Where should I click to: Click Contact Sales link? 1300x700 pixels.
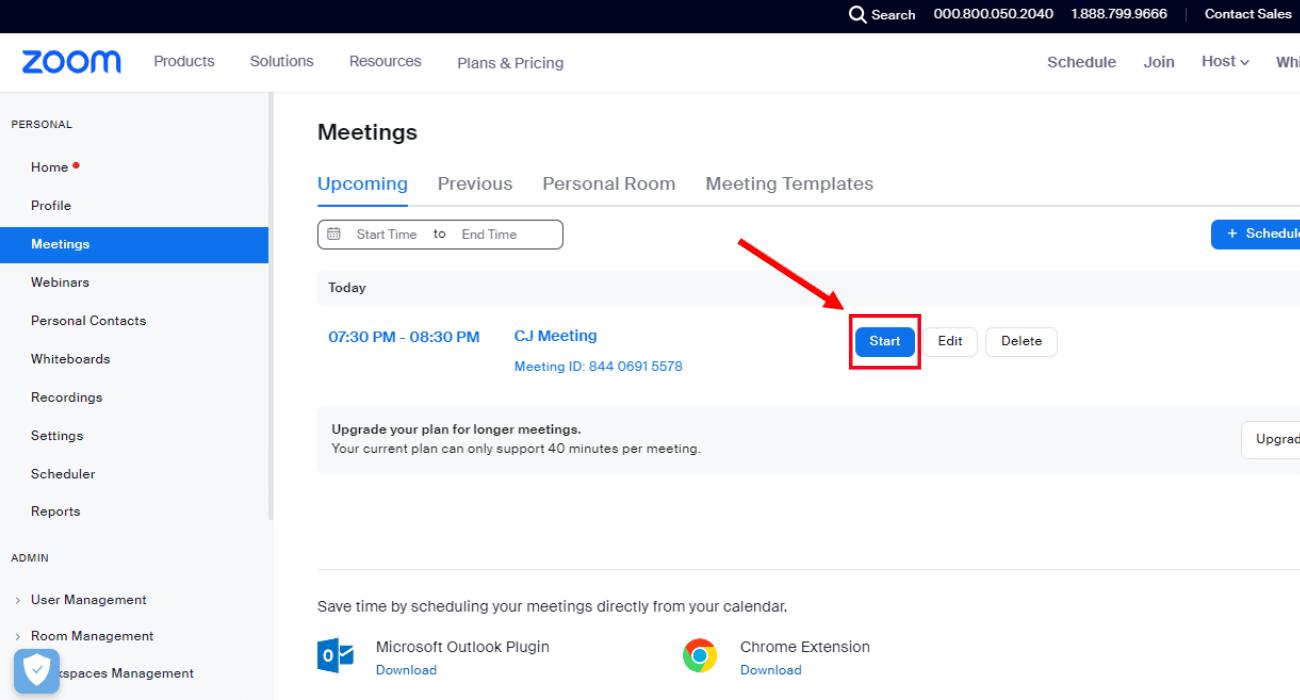coord(1248,14)
